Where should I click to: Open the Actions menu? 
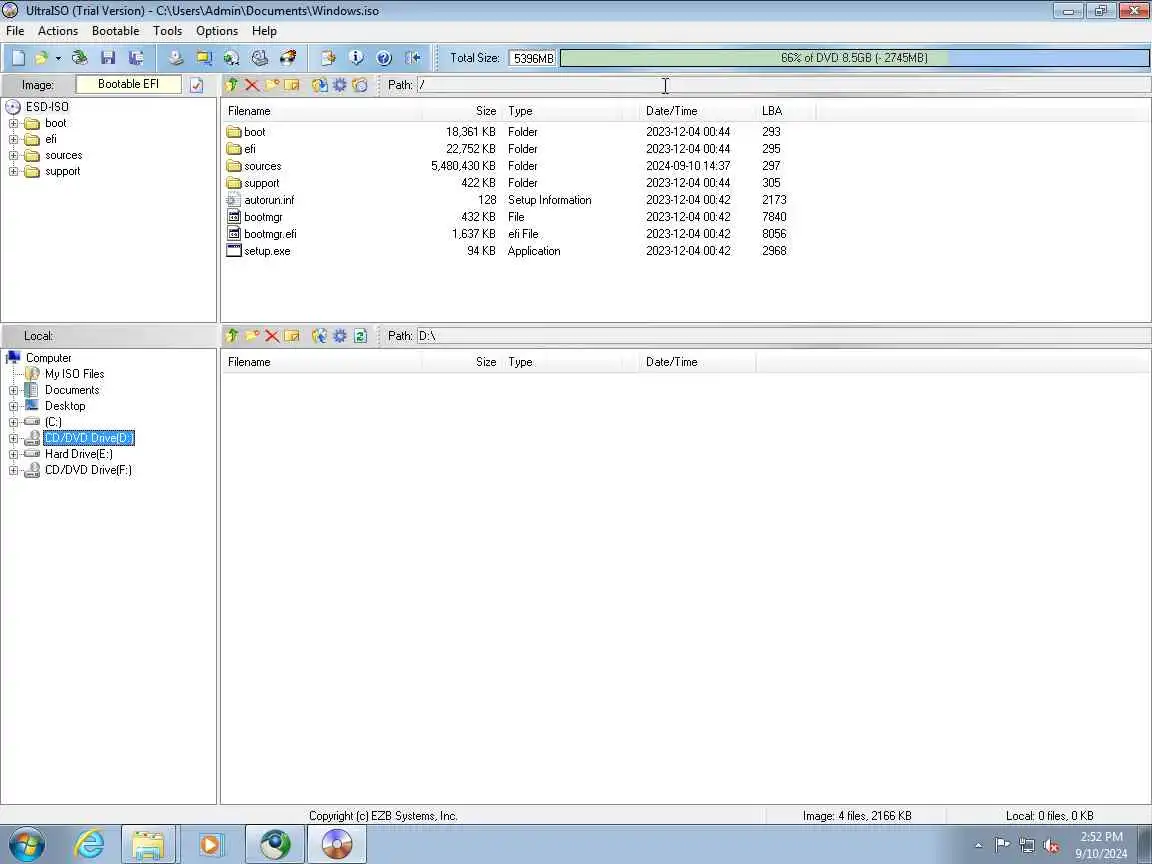[58, 31]
